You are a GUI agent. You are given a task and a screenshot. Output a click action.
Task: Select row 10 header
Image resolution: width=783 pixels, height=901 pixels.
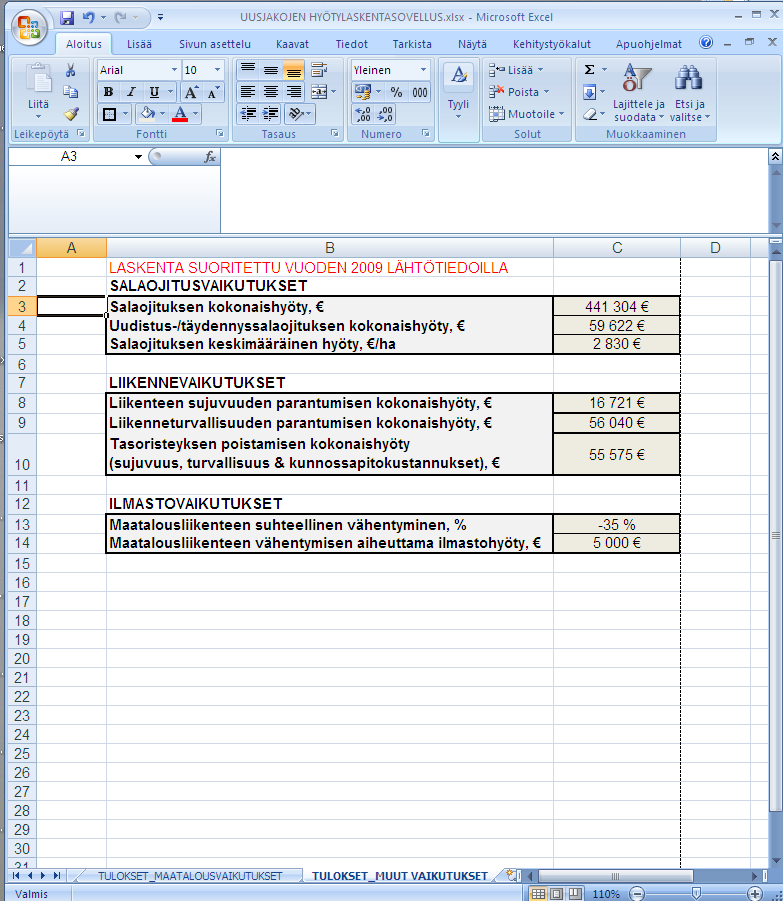click(x=22, y=454)
